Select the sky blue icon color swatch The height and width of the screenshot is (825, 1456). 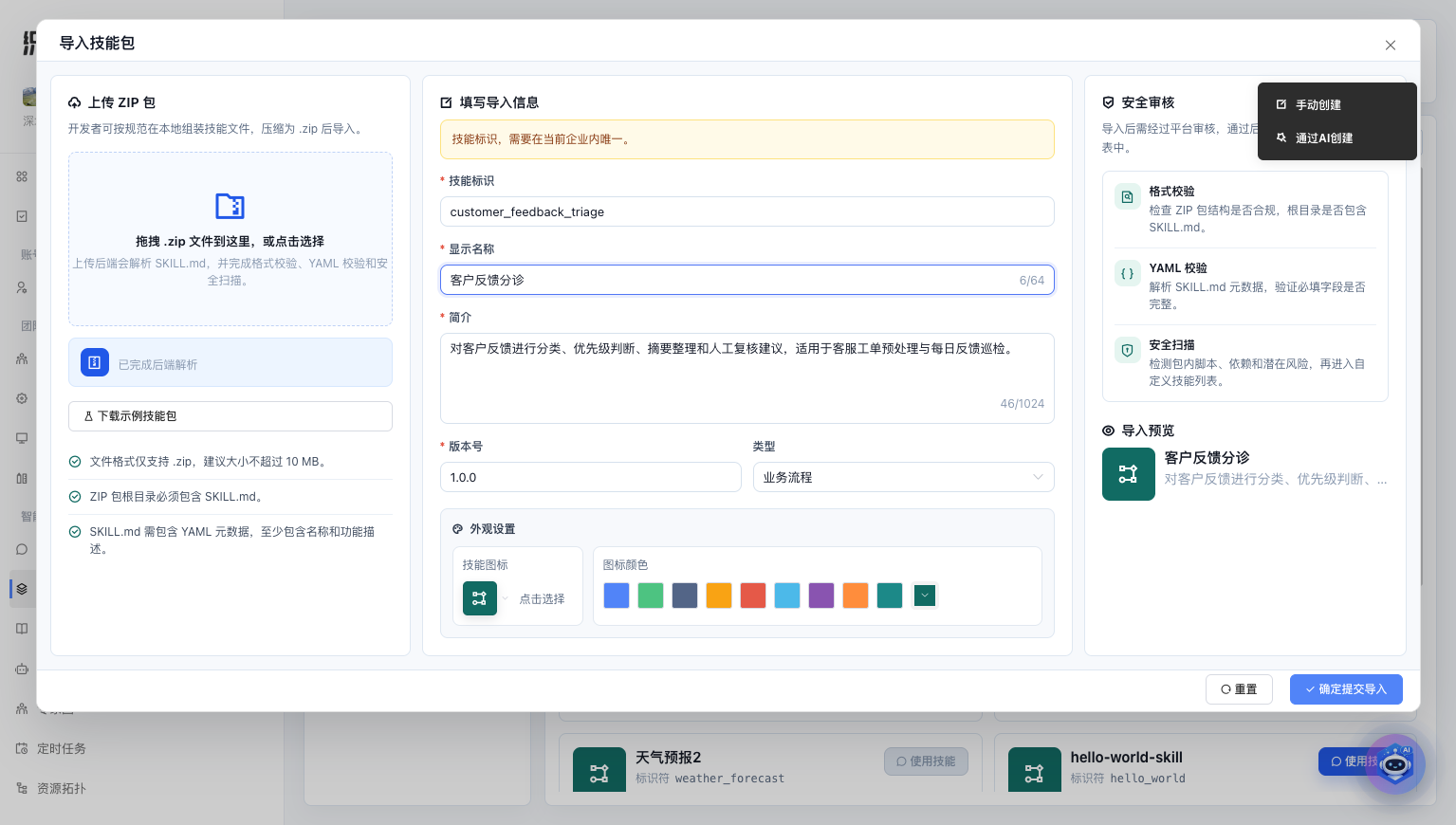pos(787,596)
